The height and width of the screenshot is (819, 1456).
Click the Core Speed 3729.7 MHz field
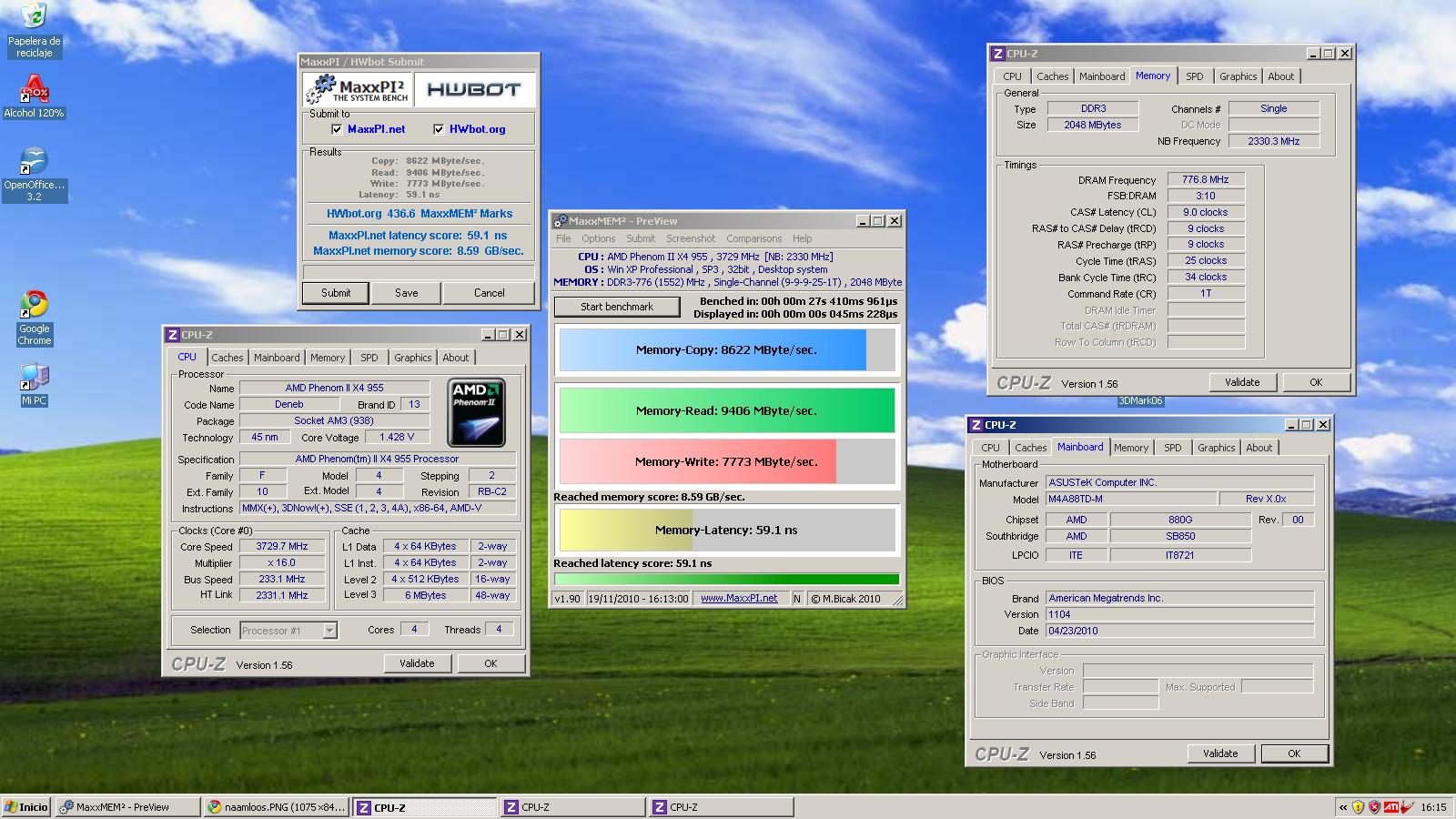282,547
